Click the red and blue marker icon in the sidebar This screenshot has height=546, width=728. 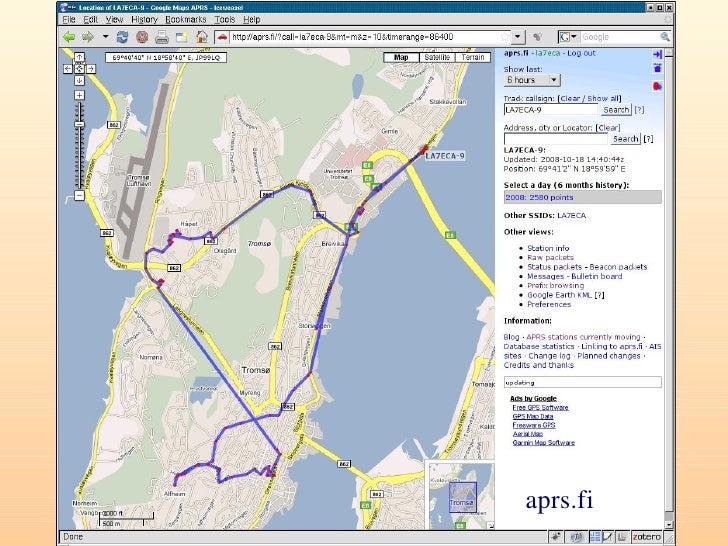[x=657, y=86]
